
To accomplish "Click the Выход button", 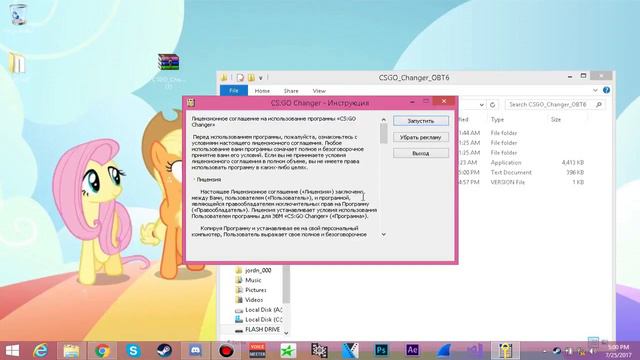I will click(x=421, y=153).
